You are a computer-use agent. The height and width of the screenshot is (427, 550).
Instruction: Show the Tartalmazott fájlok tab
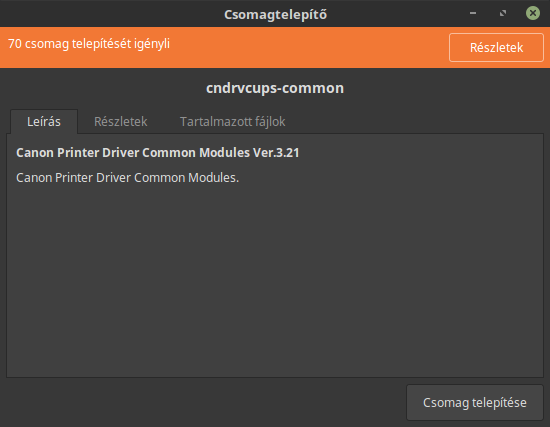tap(233, 122)
